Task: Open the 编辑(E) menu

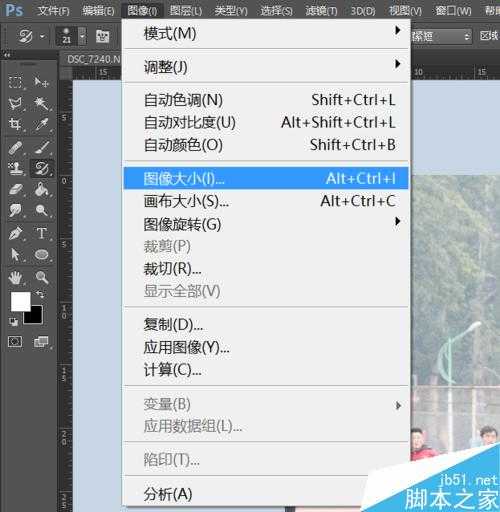Action: [x=98, y=11]
